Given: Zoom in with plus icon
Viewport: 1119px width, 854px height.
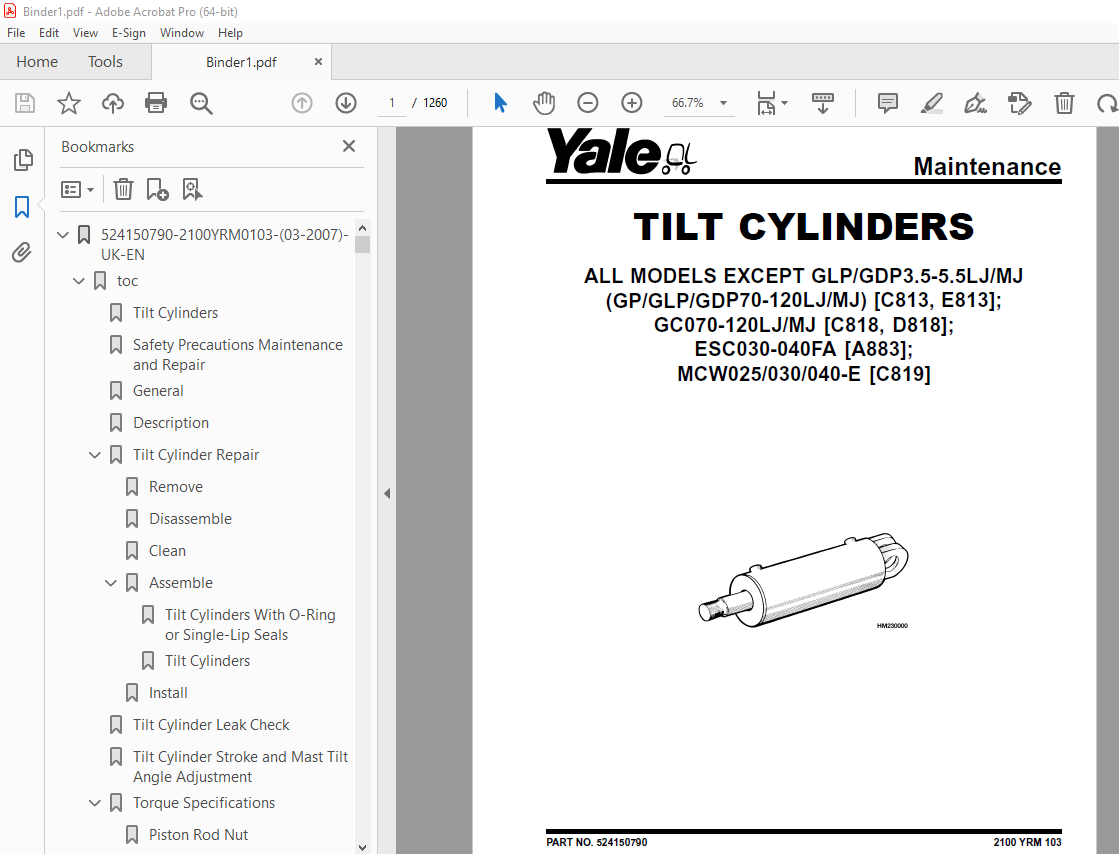Looking at the screenshot, I should pos(632,103).
